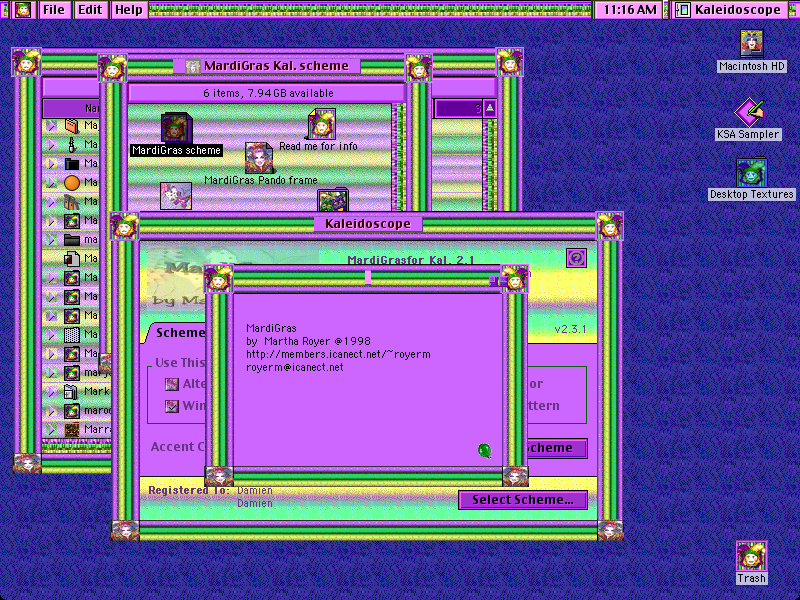Image resolution: width=800 pixels, height=600 pixels.
Task: Select the dotted pattern icon in the list
Action: (72, 335)
